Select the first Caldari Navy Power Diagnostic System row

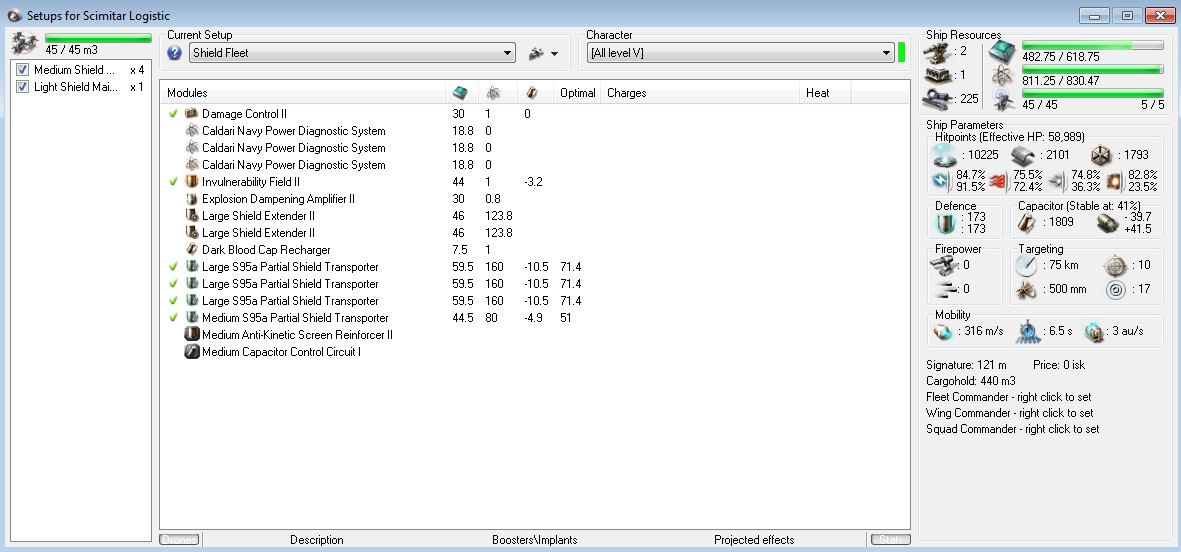pos(534,131)
